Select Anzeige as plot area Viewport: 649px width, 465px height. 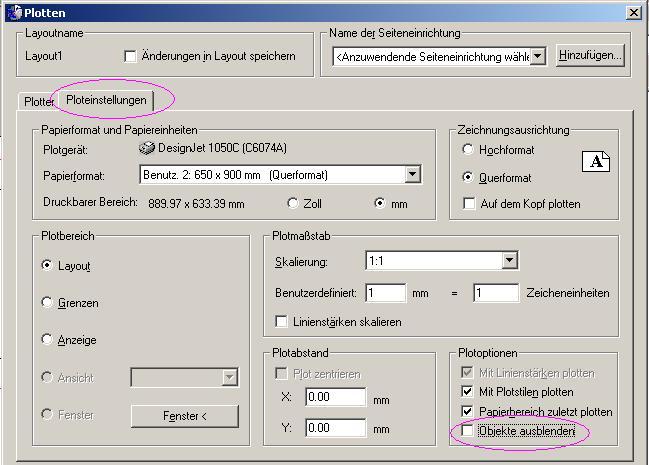[x=47, y=340]
